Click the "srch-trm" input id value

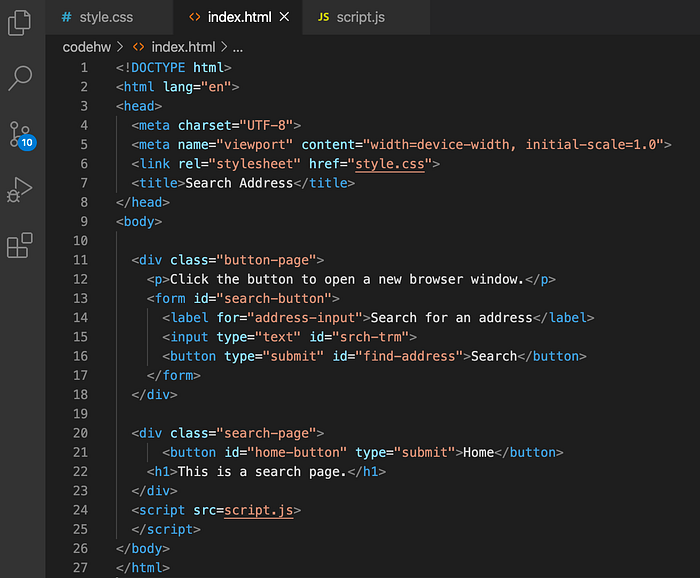[x=371, y=337]
